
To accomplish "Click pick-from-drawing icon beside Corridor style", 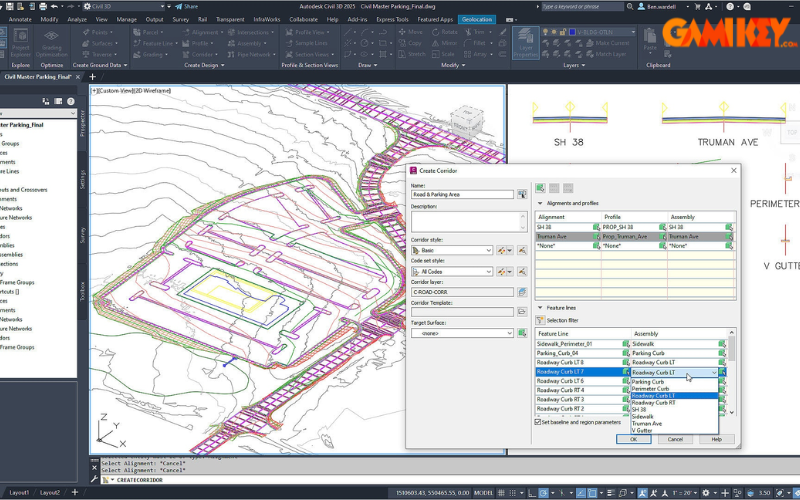I will 521,250.
